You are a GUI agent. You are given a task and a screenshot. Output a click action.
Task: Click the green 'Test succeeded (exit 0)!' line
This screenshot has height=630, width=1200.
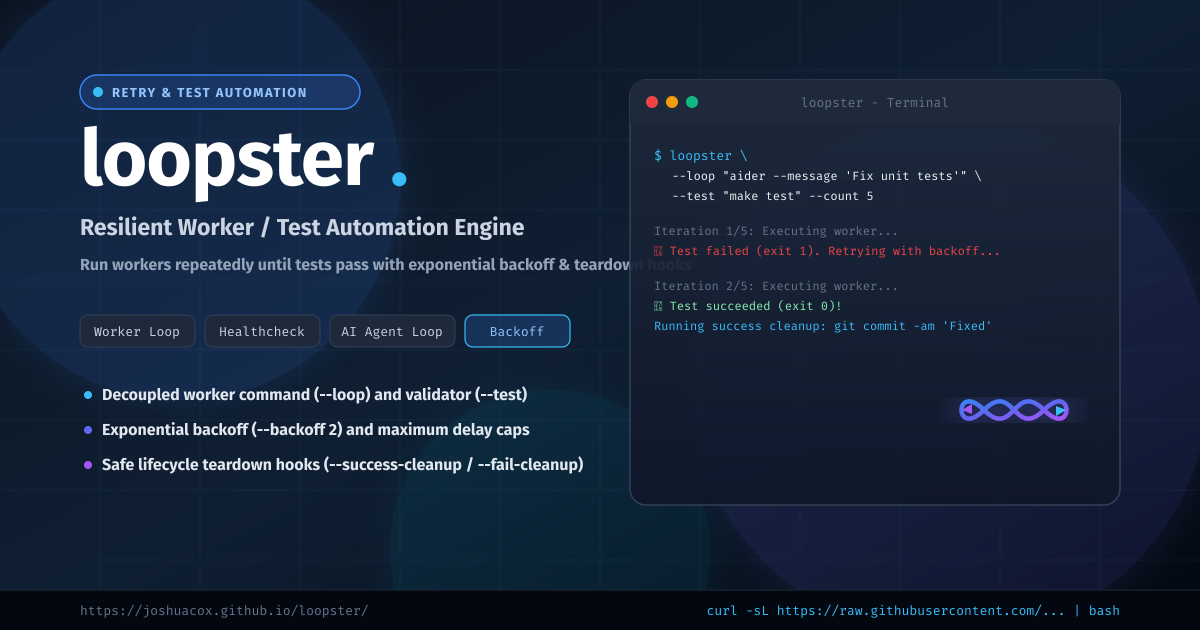click(x=748, y=306)
